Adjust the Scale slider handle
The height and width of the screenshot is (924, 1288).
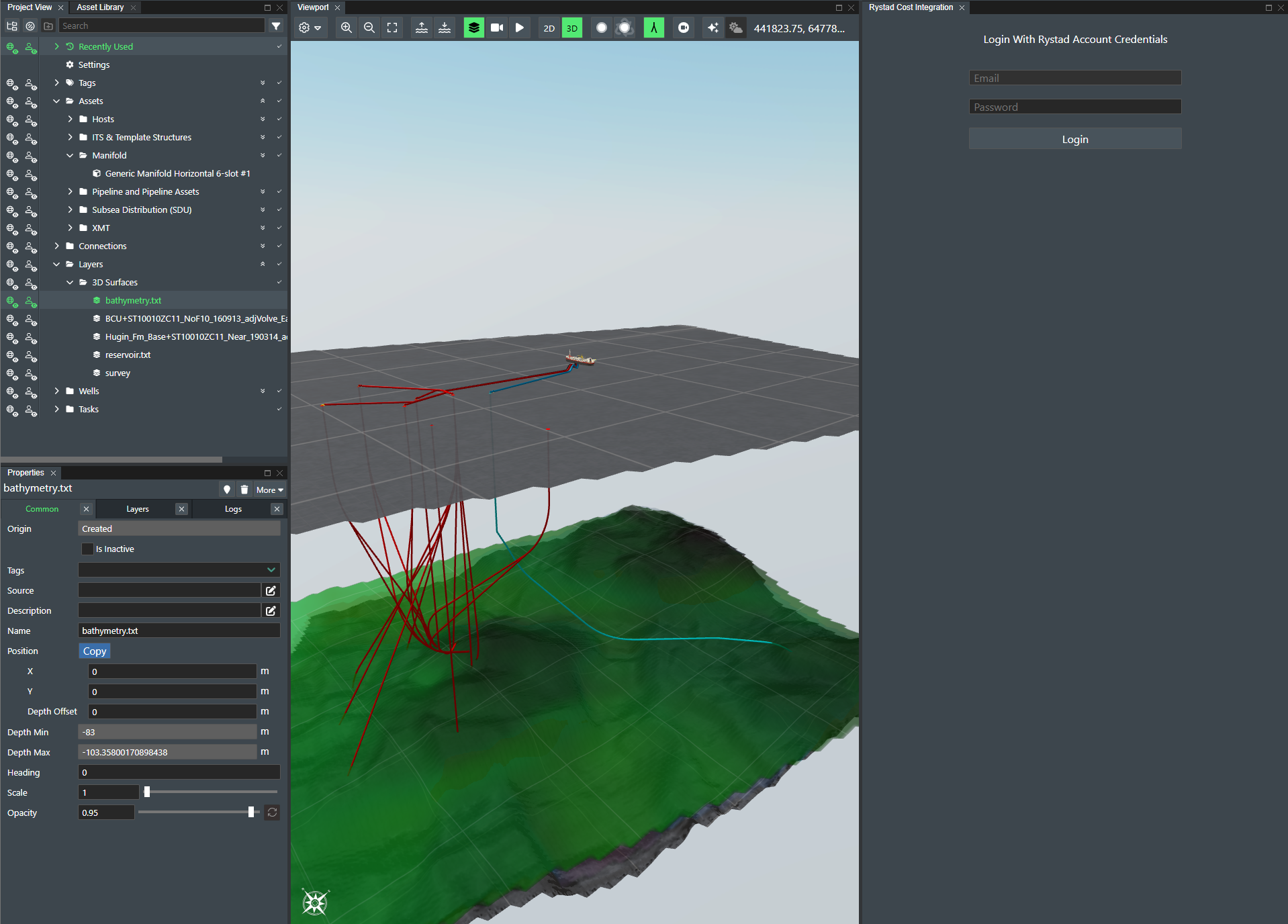(147, 792)
